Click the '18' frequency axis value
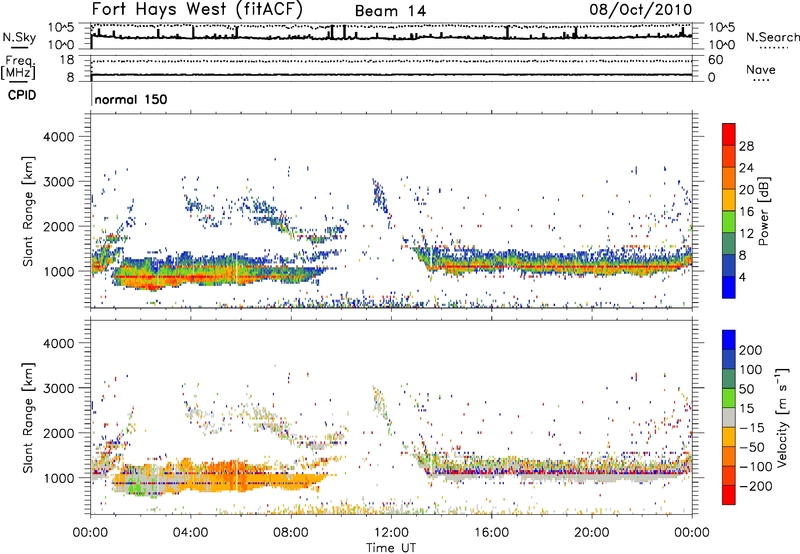The image size is (800, 554). pos(67,60)
